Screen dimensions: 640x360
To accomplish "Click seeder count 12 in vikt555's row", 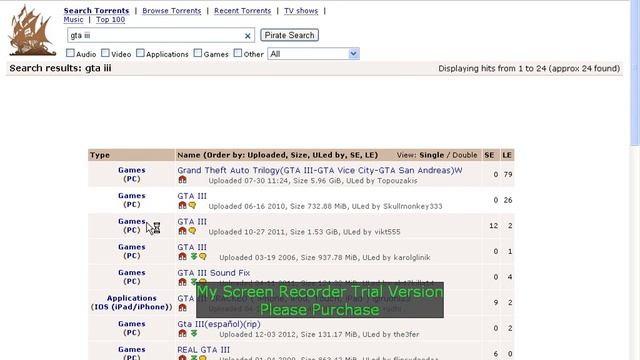I will click(x=493, y=226).
